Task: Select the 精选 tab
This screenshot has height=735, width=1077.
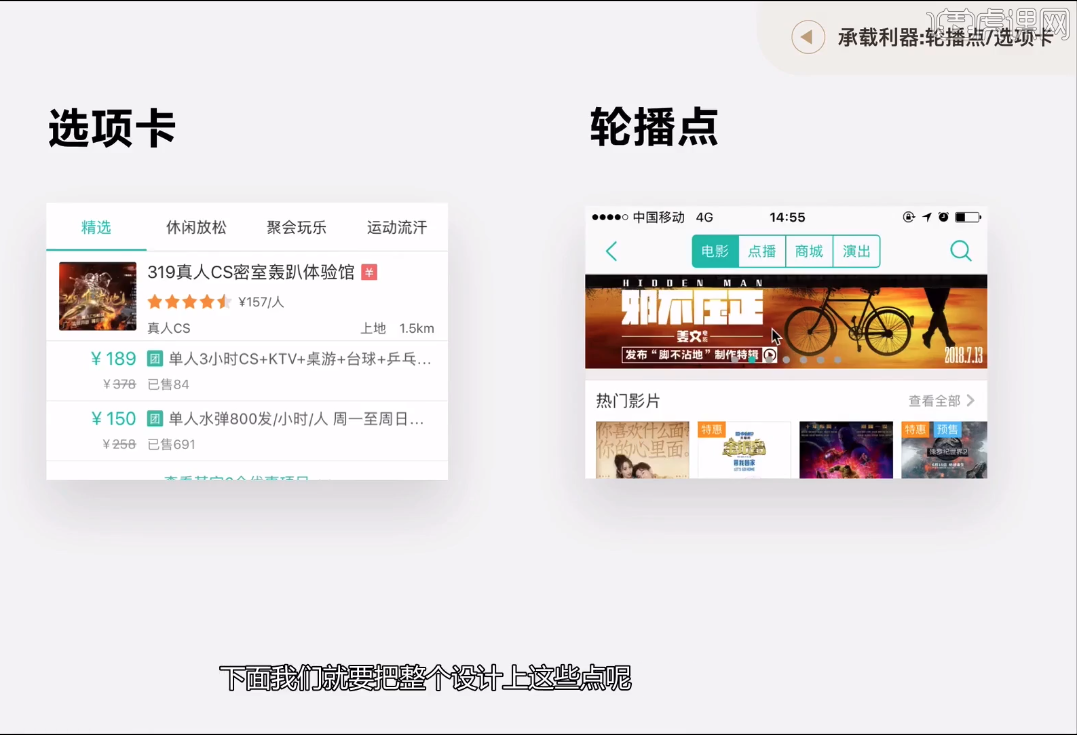Action: tap(96, 227)
